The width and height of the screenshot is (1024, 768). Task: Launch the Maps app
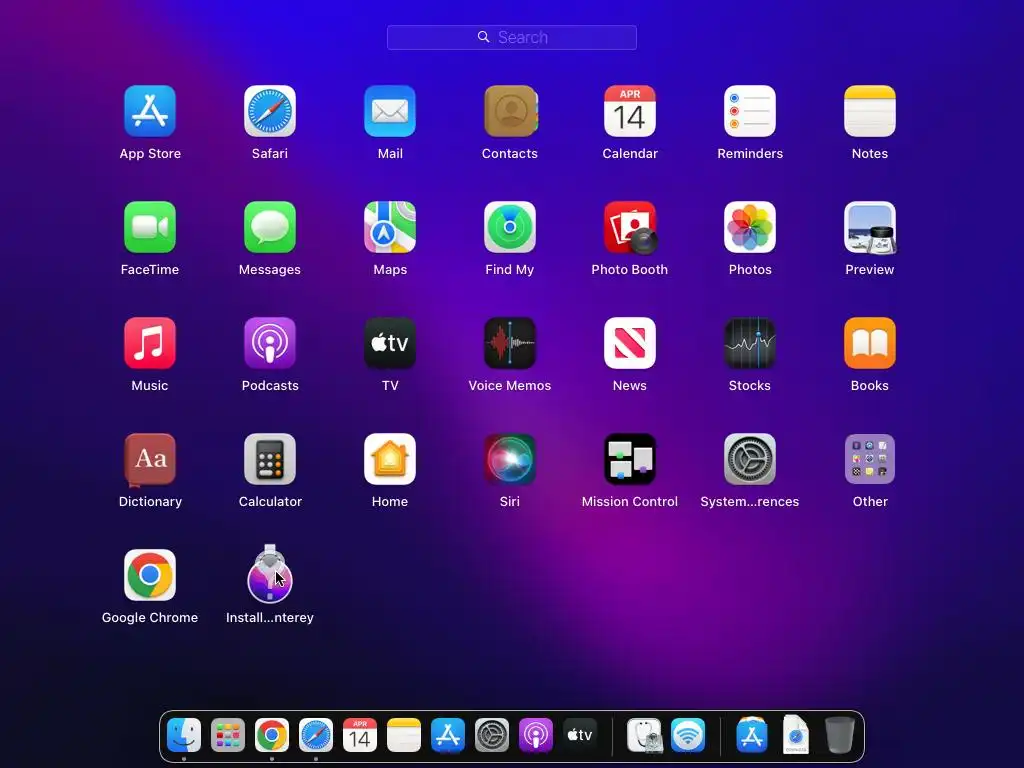tap(390, 227)
